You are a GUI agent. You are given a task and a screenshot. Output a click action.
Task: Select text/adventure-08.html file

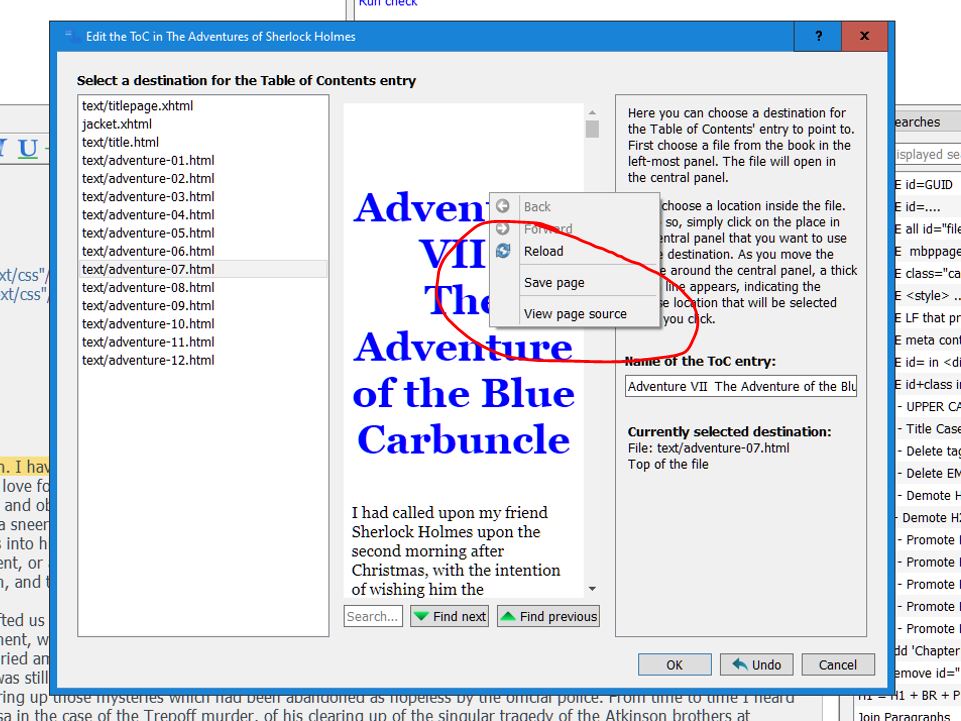point(203,287)
